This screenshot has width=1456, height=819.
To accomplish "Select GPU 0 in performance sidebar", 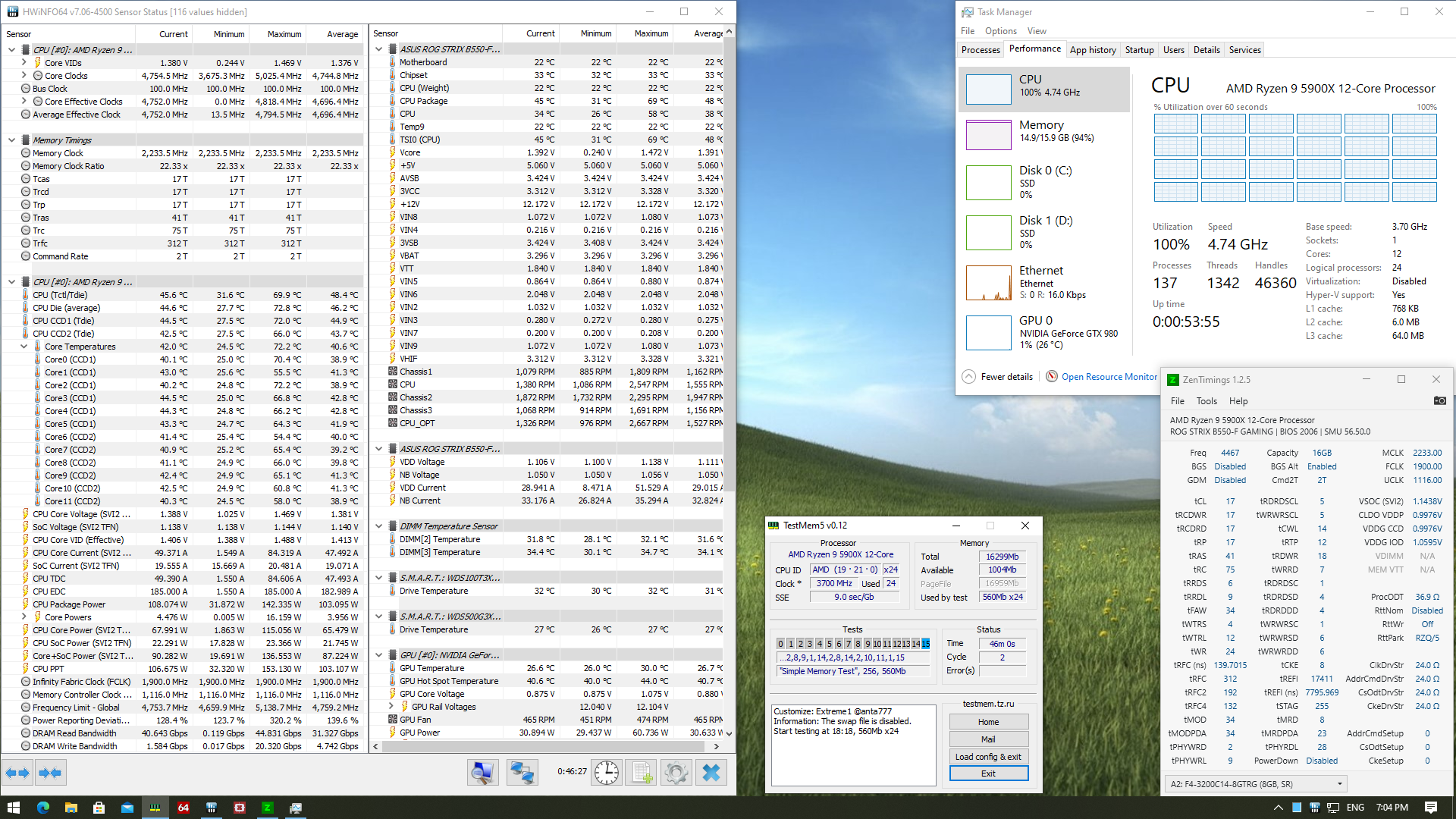I will (1044, 332).
